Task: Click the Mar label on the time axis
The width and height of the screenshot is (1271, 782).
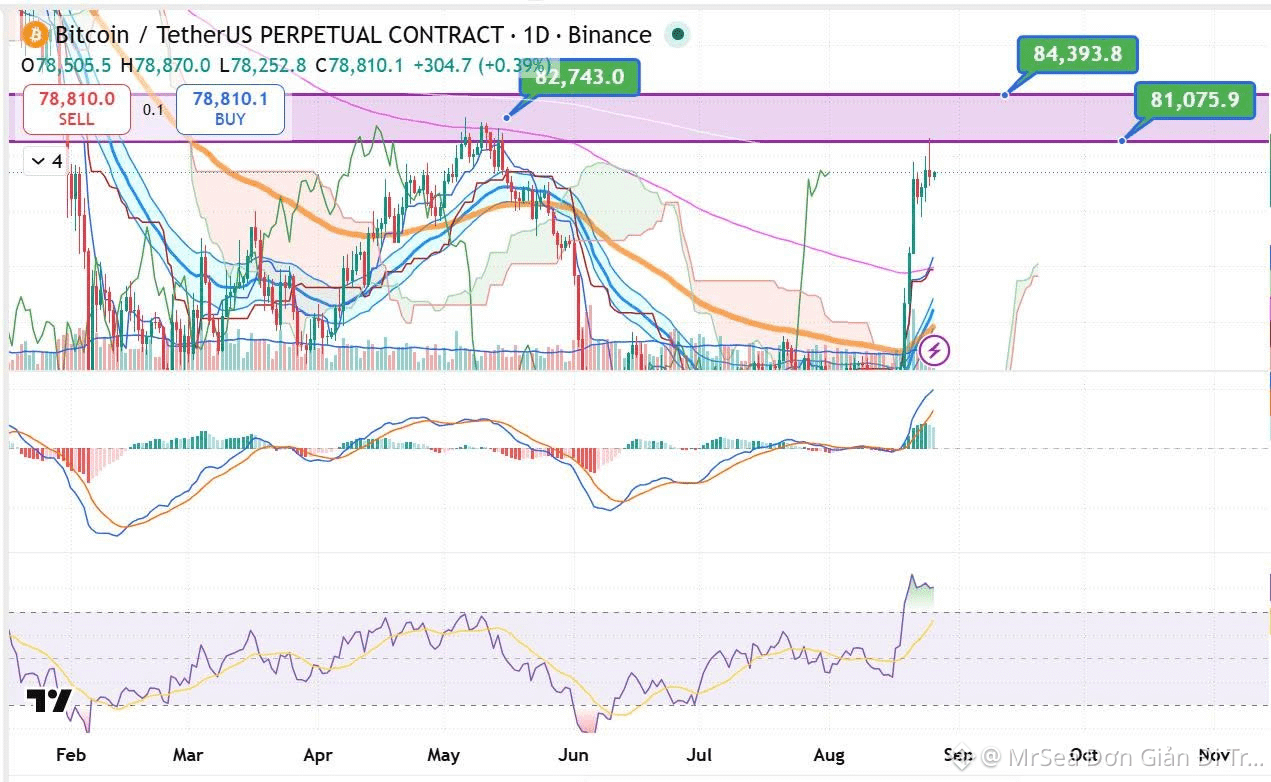Action: tap(188, 755)
